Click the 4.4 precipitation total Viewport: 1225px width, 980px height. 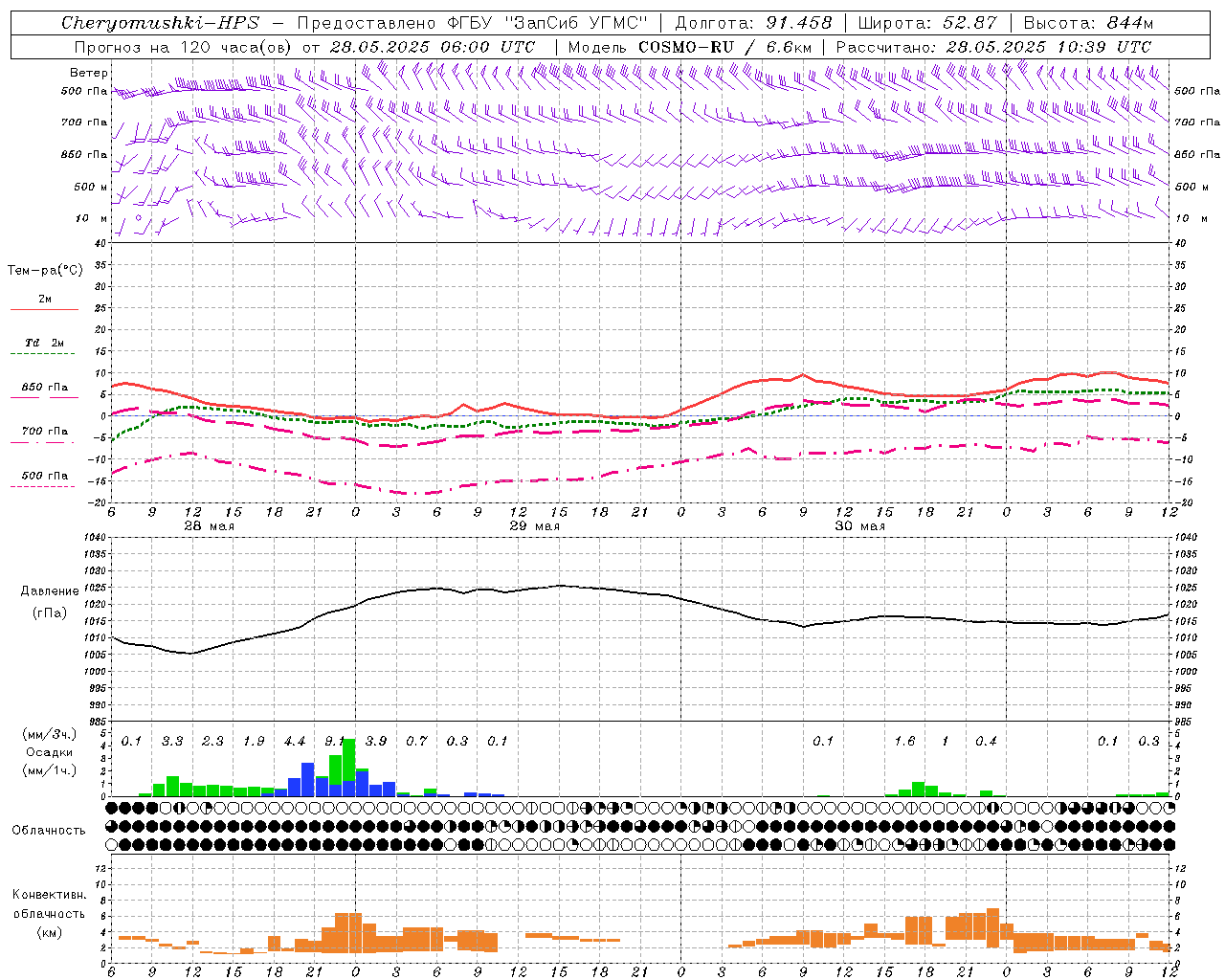(295, 741)
